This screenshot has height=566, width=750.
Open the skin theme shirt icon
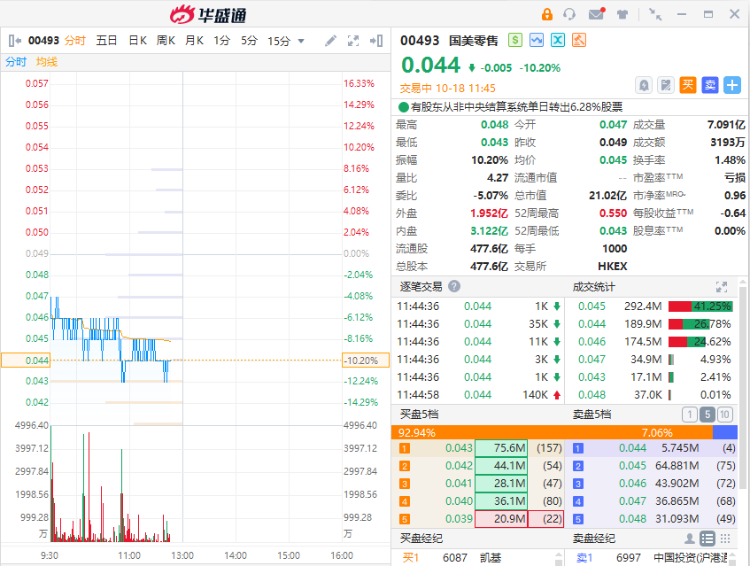point(622,14)
